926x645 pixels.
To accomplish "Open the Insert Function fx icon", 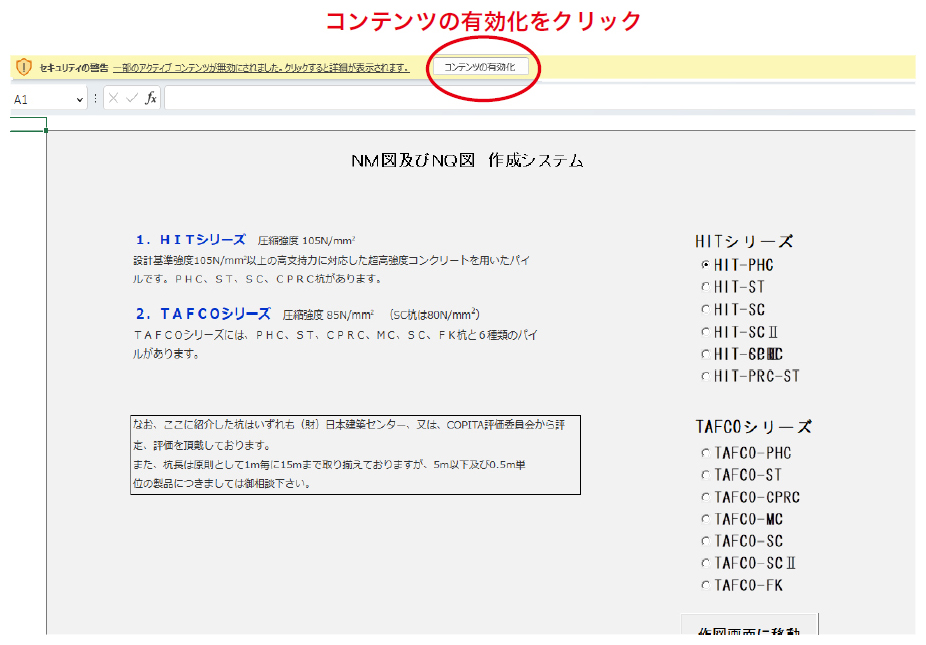I will pos(151,98).
